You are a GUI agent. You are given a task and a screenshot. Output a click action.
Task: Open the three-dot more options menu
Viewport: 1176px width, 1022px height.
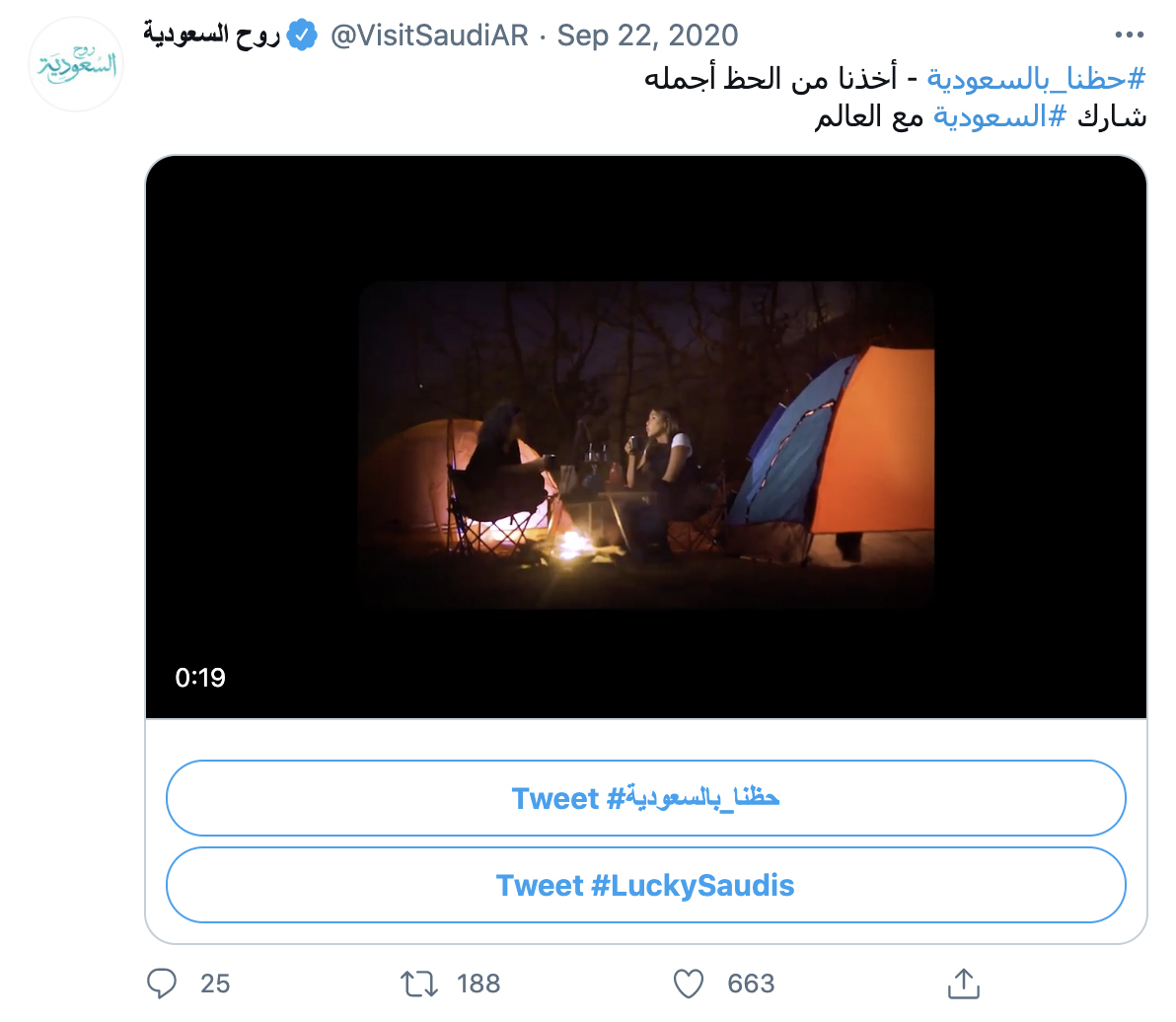[x=1129, y=36]
